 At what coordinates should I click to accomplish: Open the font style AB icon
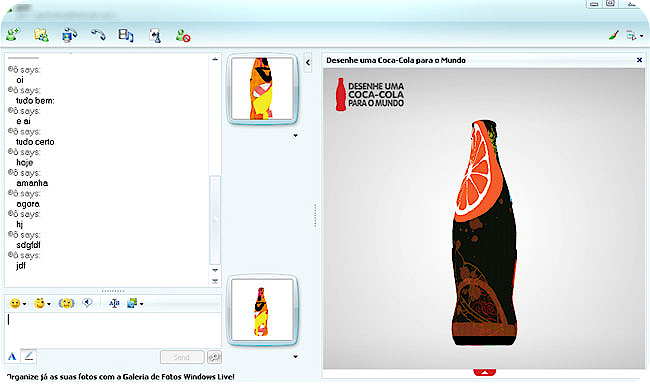(114, 303)
